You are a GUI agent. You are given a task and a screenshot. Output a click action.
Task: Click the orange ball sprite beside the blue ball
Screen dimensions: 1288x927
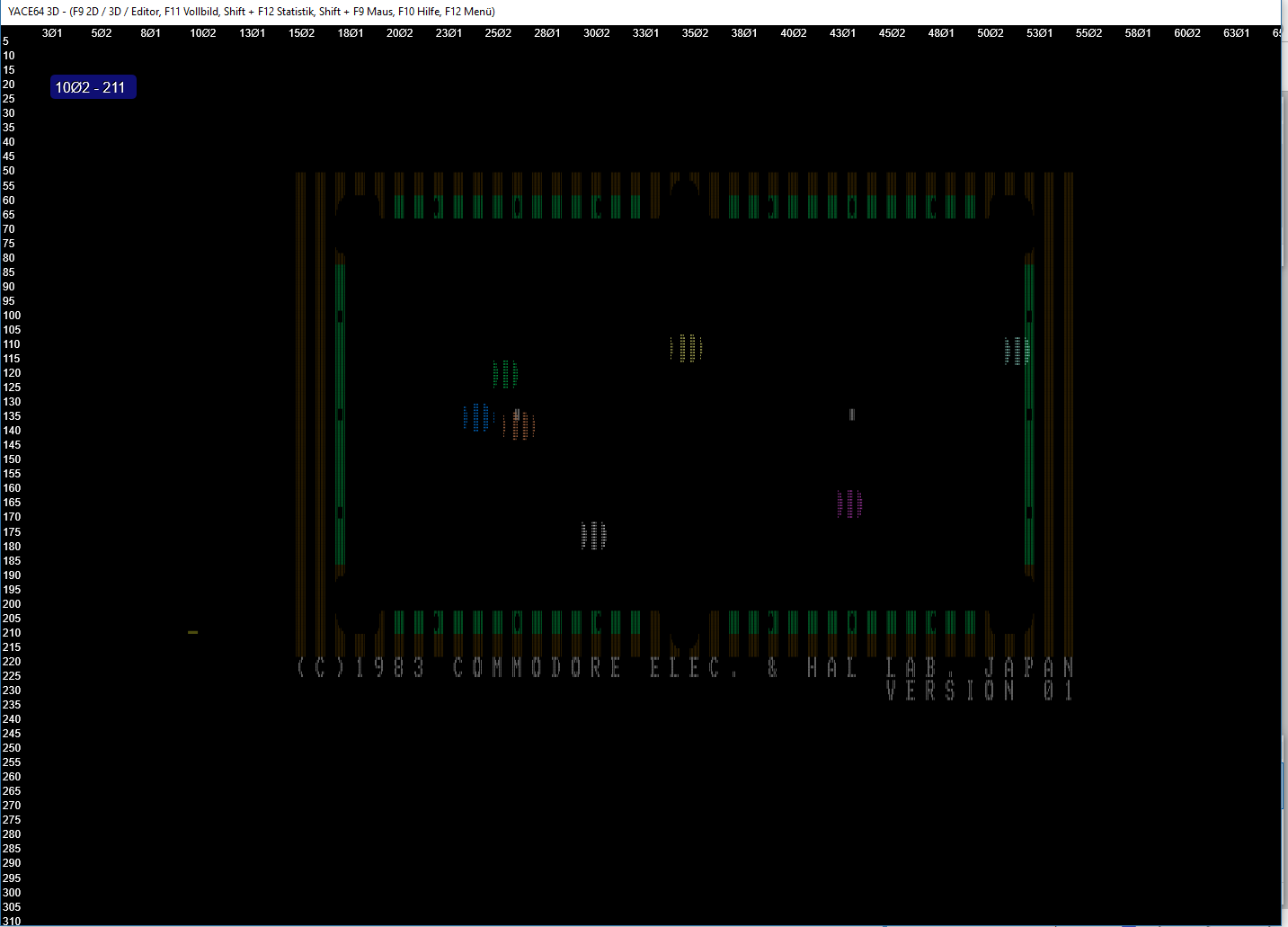point(520,424)
